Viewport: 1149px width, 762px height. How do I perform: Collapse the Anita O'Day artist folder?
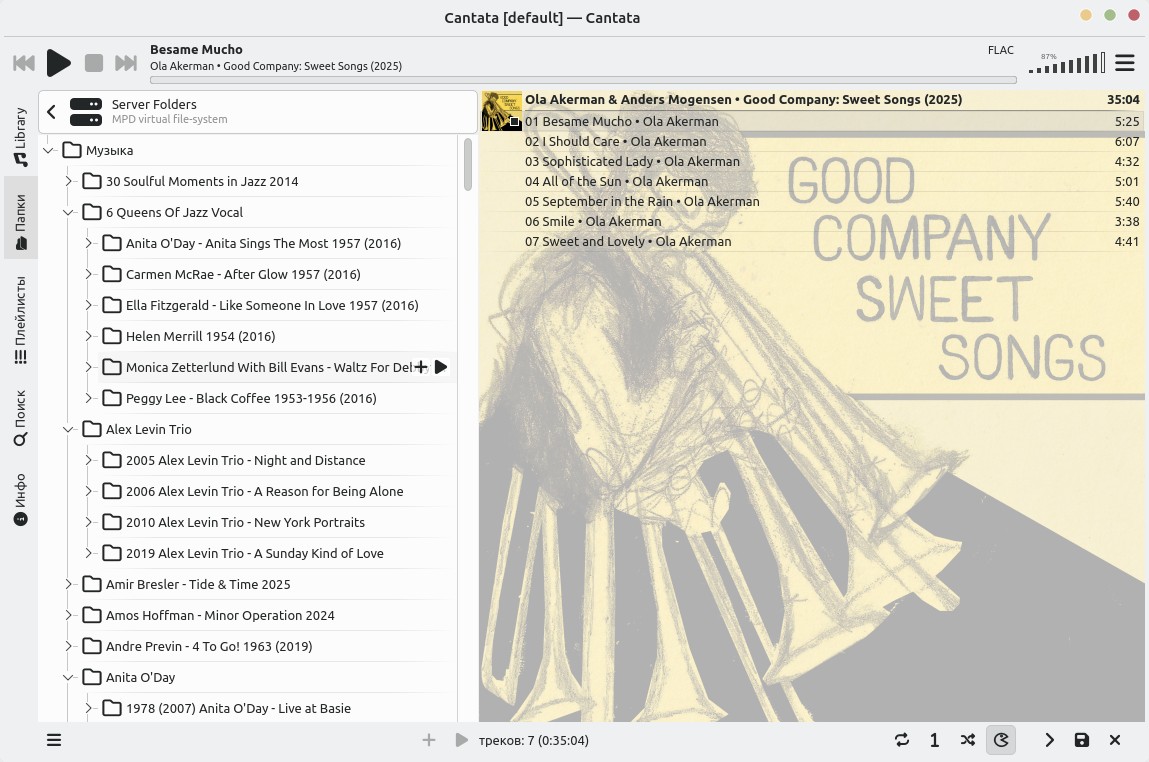pos(68,677)
